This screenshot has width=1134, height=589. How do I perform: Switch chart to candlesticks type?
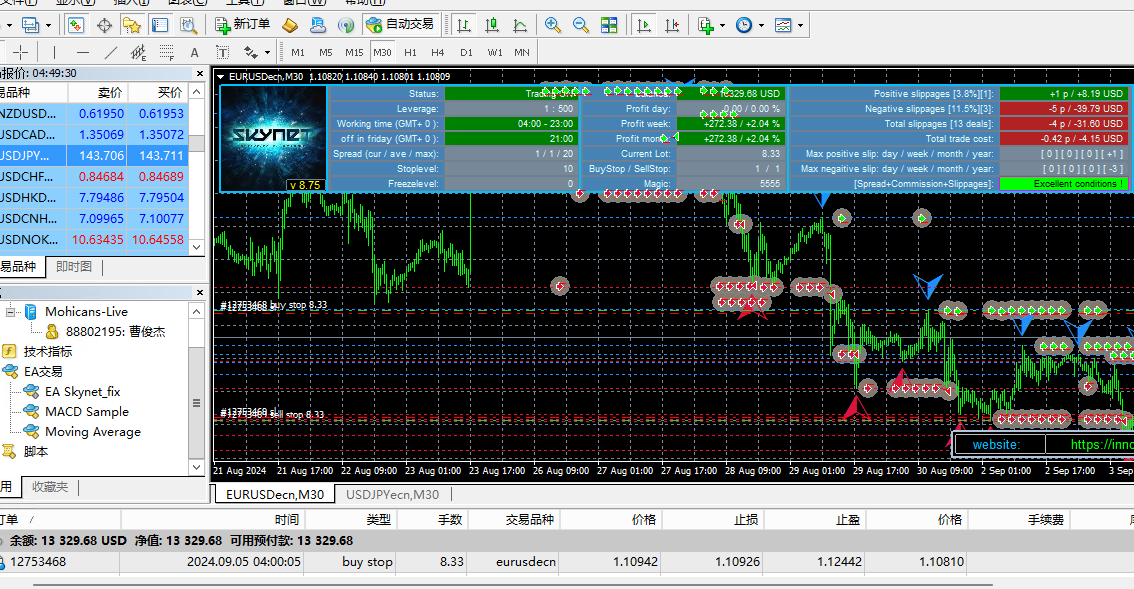(x=493, y=25)
